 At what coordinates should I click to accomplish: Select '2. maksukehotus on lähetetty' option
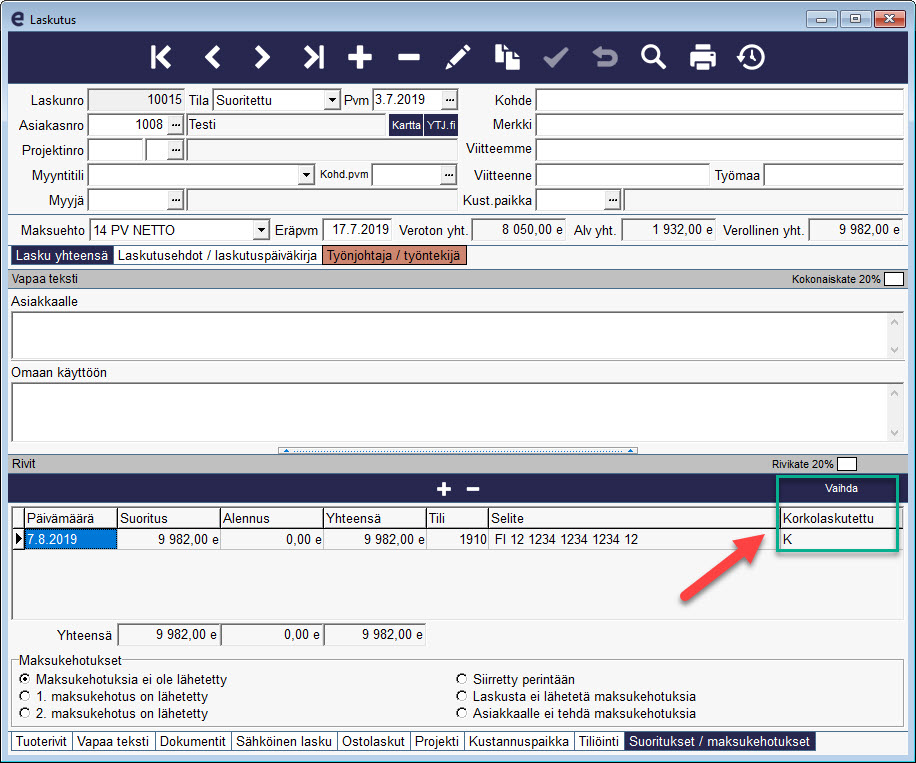pos(25,713)
